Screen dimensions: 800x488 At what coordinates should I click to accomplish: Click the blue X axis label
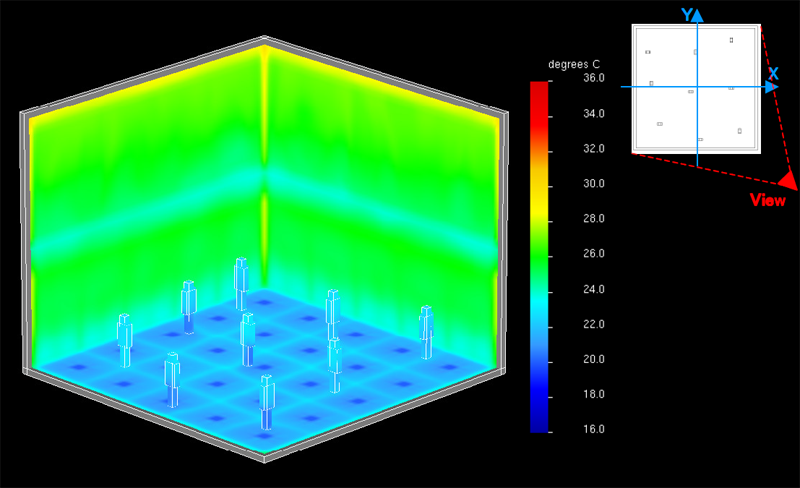[773, 74]
